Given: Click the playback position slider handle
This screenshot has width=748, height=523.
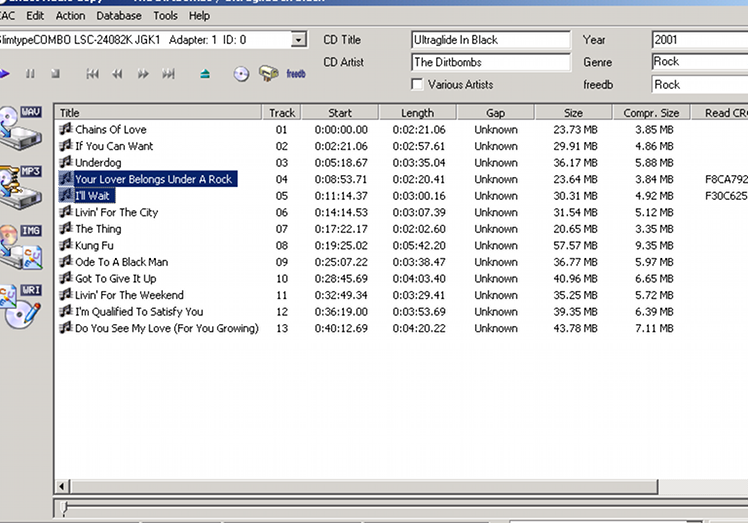Looking at the screenshot, I should pyautogui.click(x=65, y=509).
